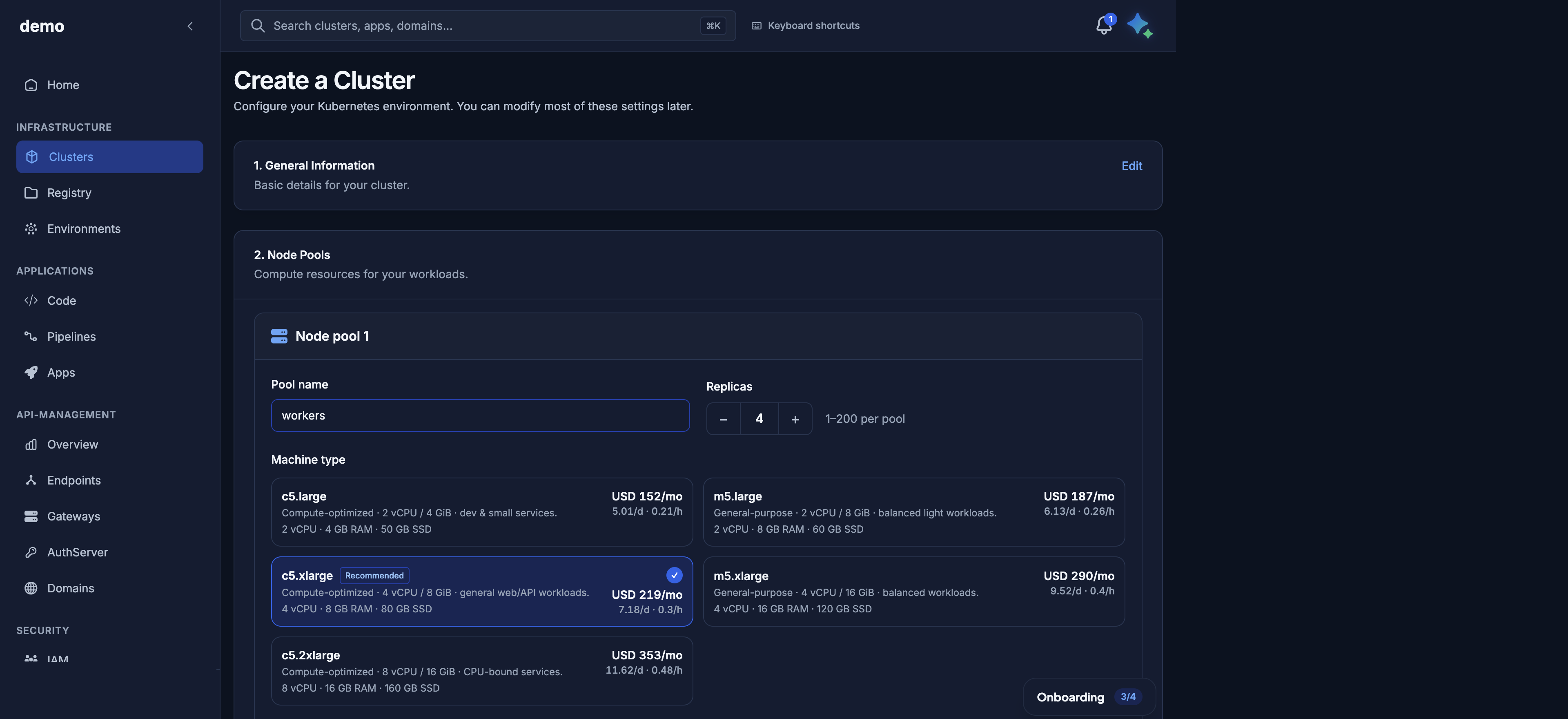The image size is (1568, 719).
Task: Click the Home icon in the sidebar
Action: tap(31, 85)
